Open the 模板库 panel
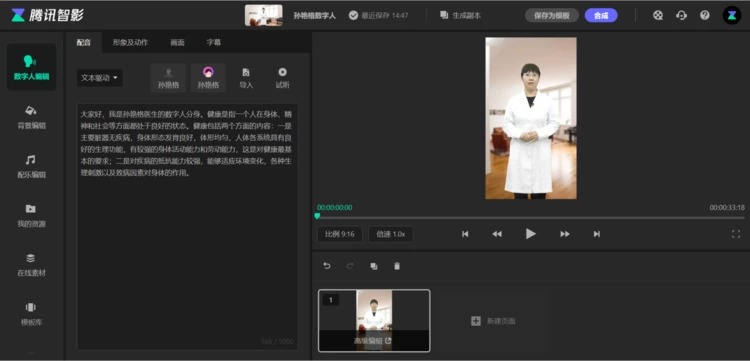This screenshot has width=750, height=361. 31,313
